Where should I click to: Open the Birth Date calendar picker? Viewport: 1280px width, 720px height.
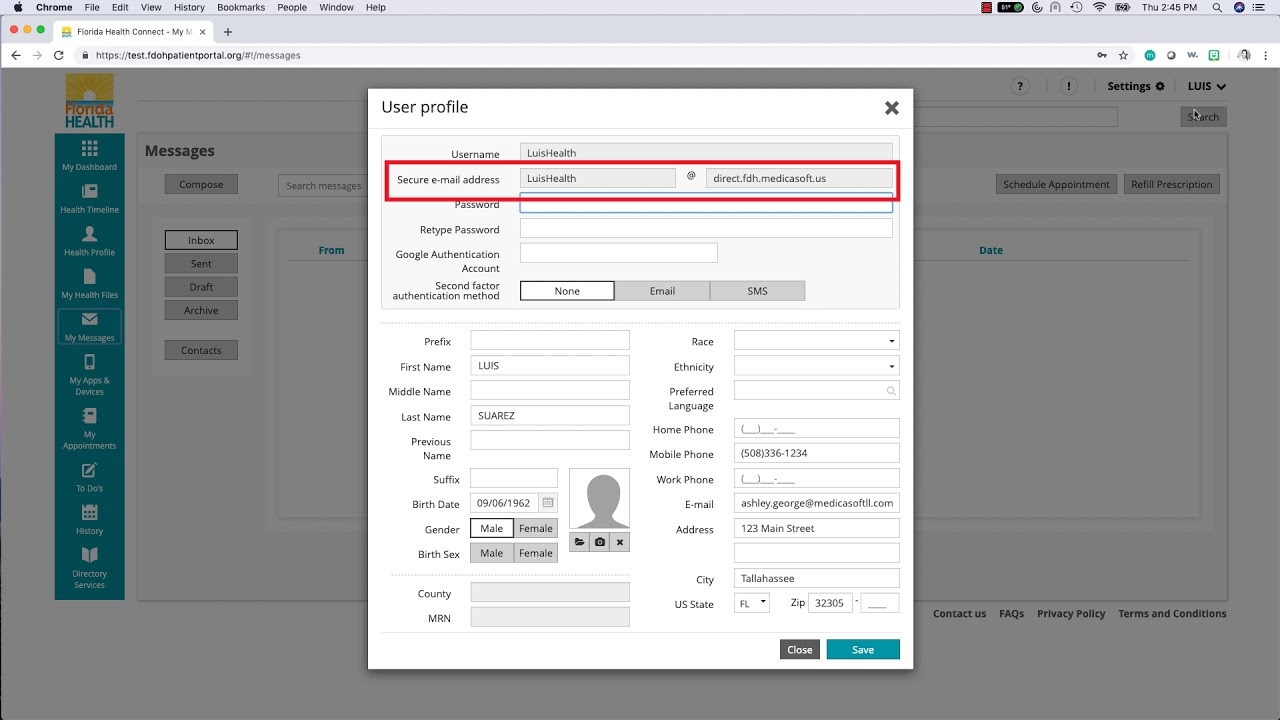pos(548,503)
